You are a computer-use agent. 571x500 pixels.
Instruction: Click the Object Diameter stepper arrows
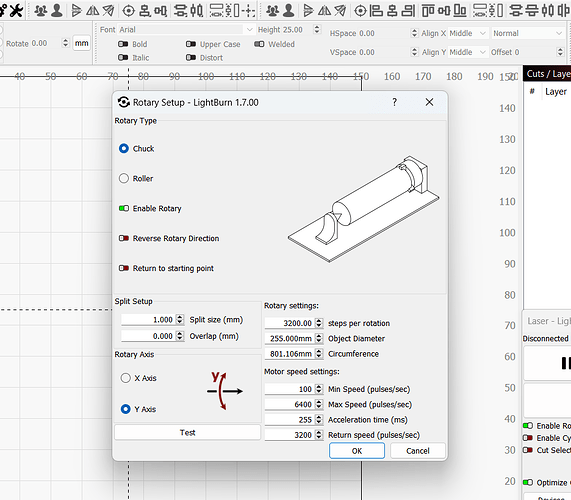[319, 338]
